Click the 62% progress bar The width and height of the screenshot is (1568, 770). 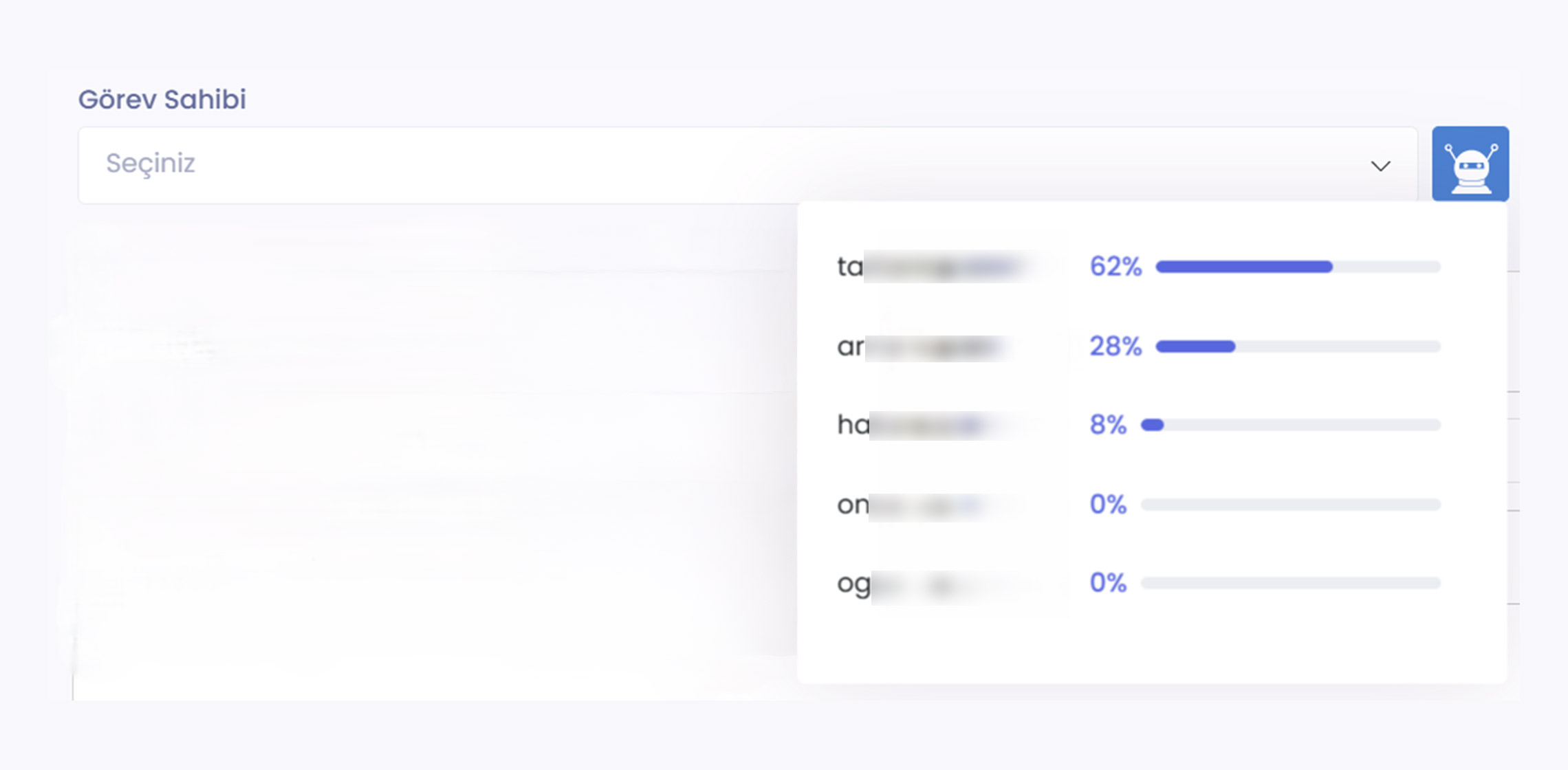point(1297,267)
